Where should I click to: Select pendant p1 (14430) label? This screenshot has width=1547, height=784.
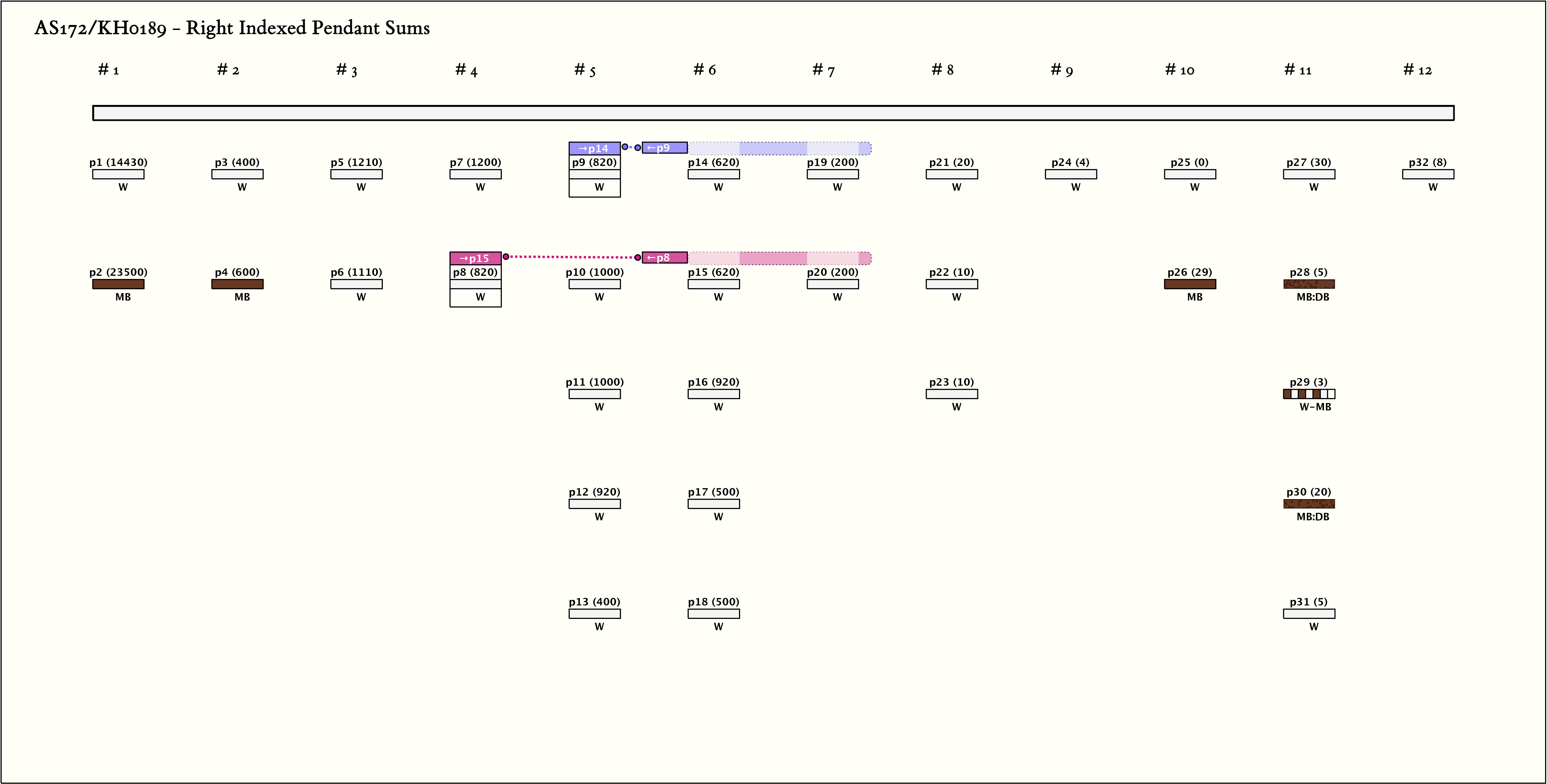(118, 162)
